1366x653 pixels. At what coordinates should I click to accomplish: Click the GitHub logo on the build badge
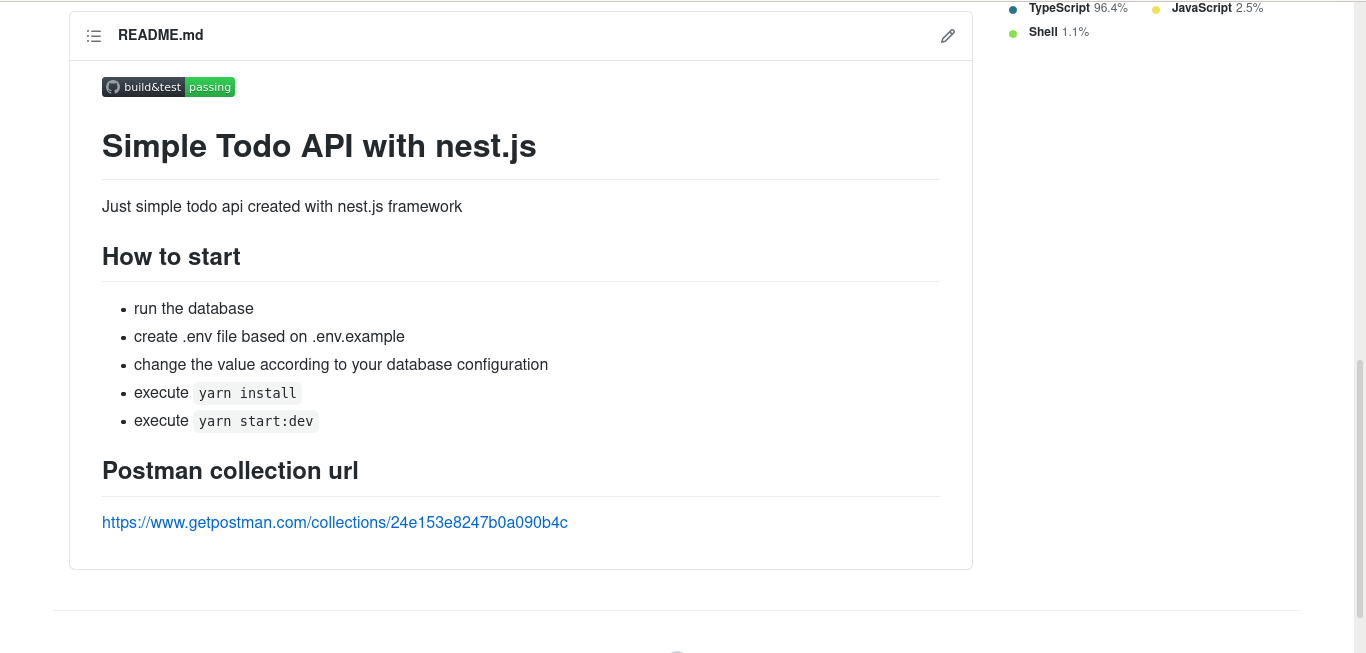pyautogui.click(x=112, y=86)
